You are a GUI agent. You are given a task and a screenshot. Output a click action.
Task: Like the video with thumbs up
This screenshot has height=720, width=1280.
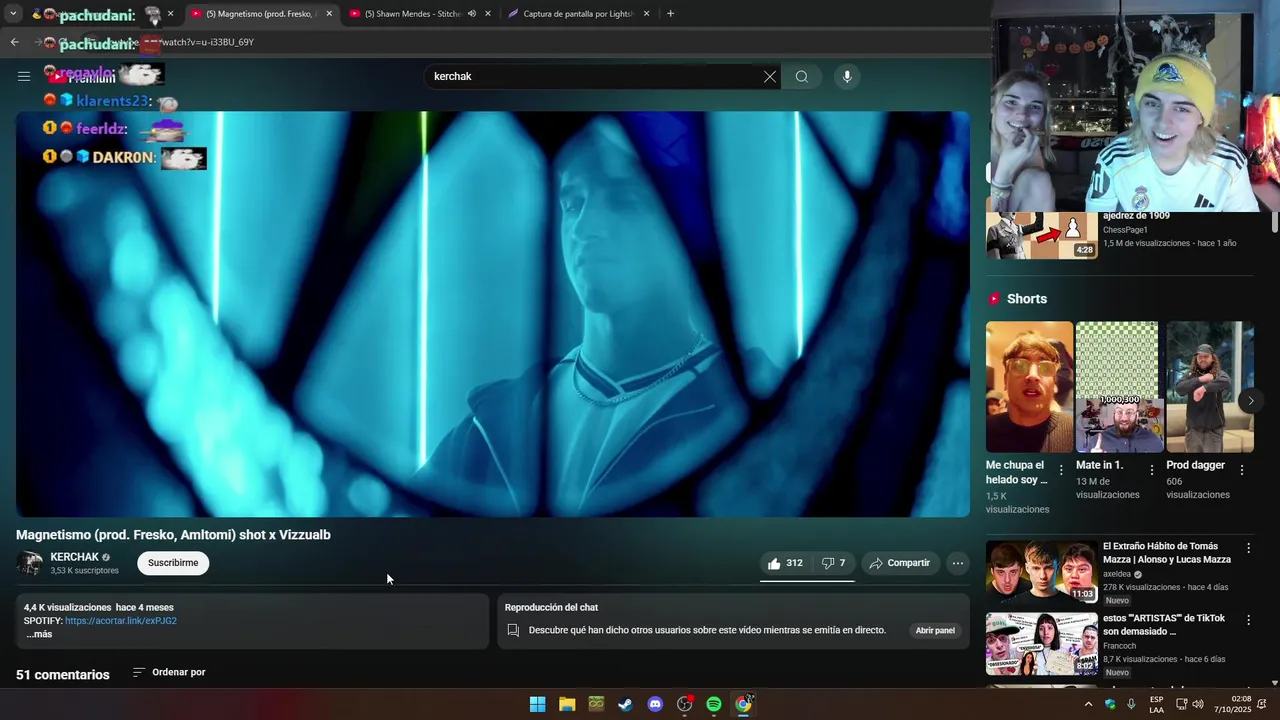pos(785,563)
